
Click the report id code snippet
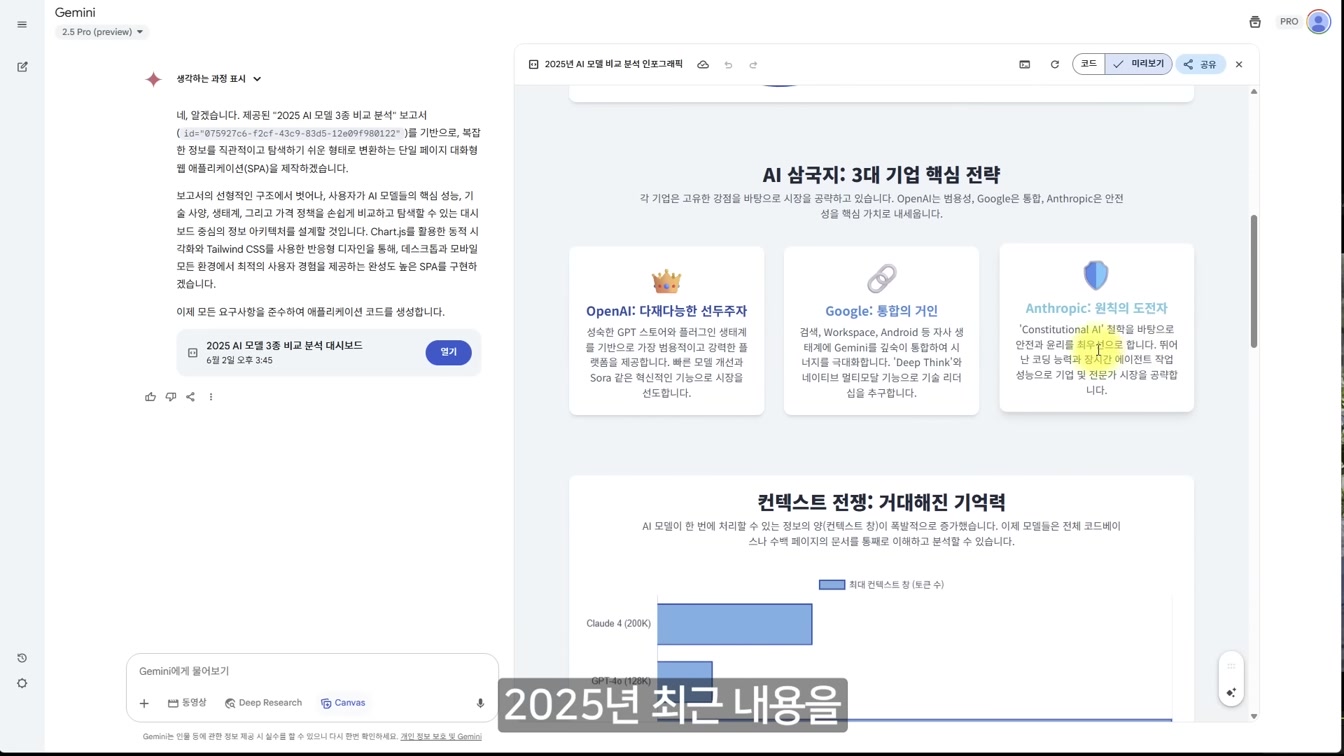tap(292, 133)
